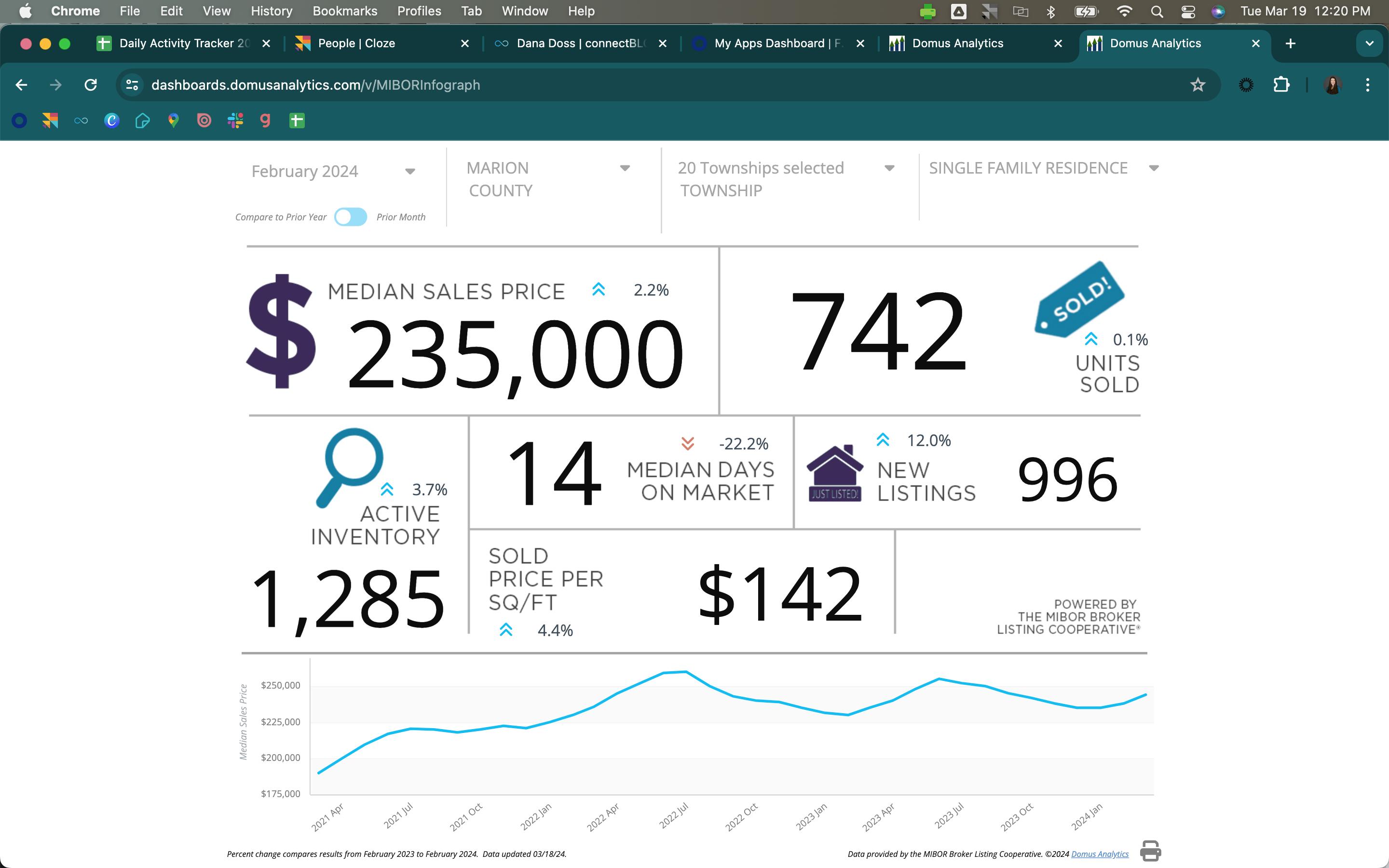Open the Chrome extensions puzzle icon
Image resolution: width=1389 pixels, height=868 pixels.
[x=1281, y=85]
